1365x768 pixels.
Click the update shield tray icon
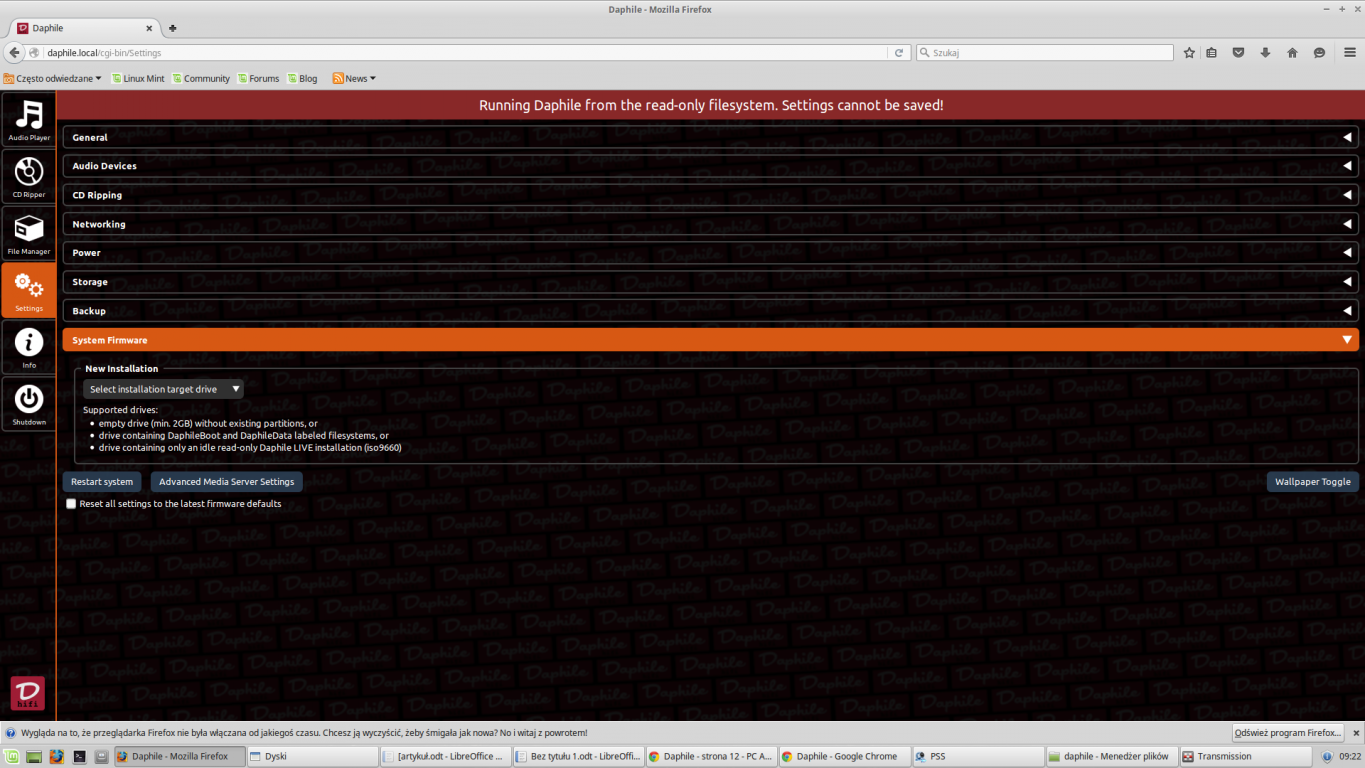(x=1327, y=757)
